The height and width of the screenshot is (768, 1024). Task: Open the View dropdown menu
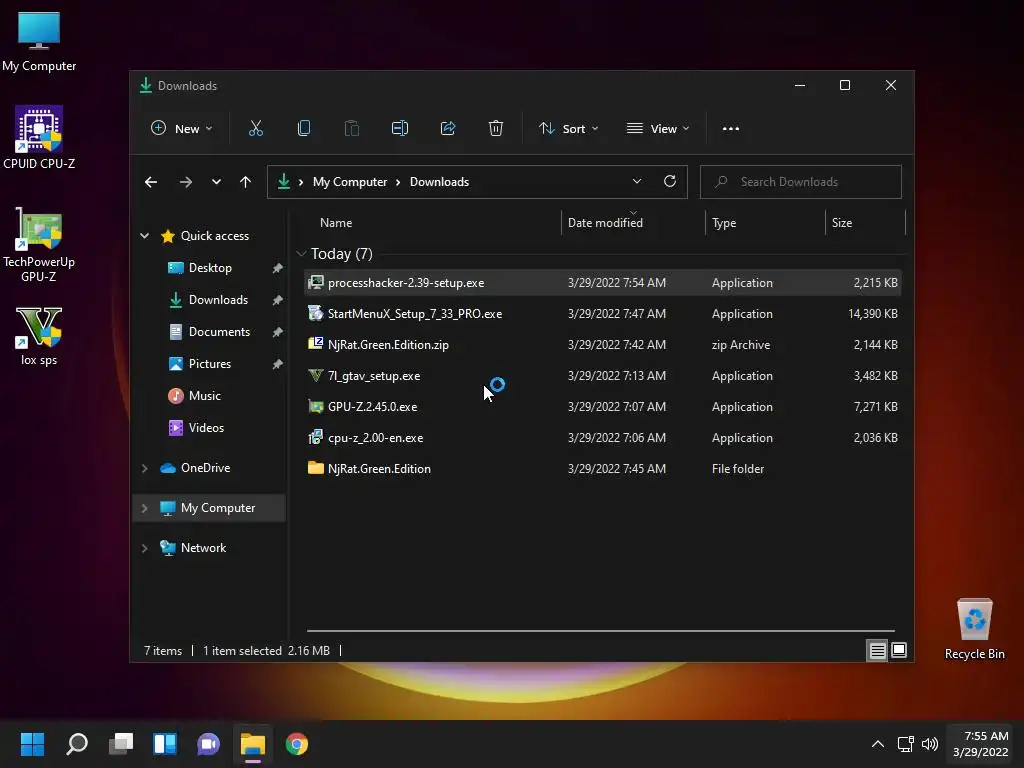[x=658, y=129]
